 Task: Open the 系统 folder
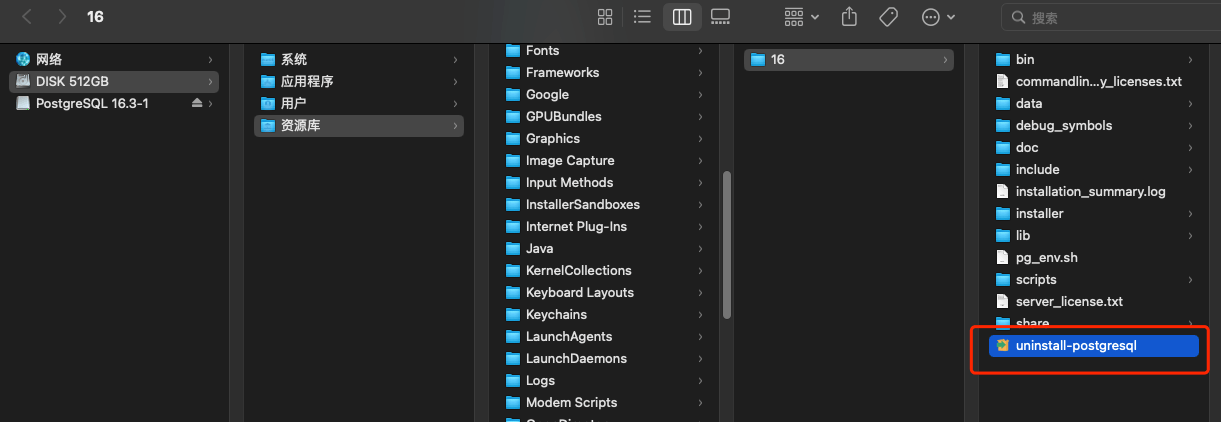(x=359, y=60)
